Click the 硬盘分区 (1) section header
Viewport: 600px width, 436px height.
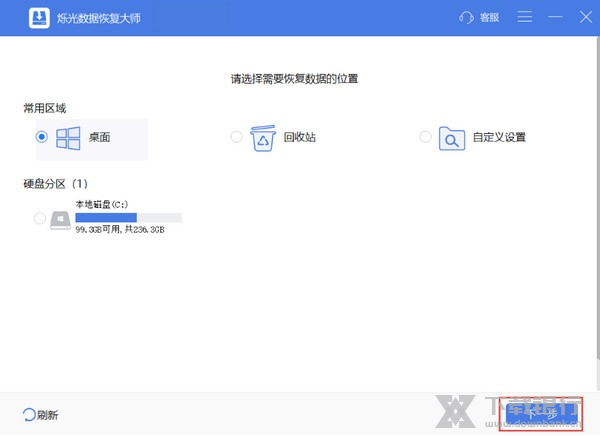coord(55,184)
